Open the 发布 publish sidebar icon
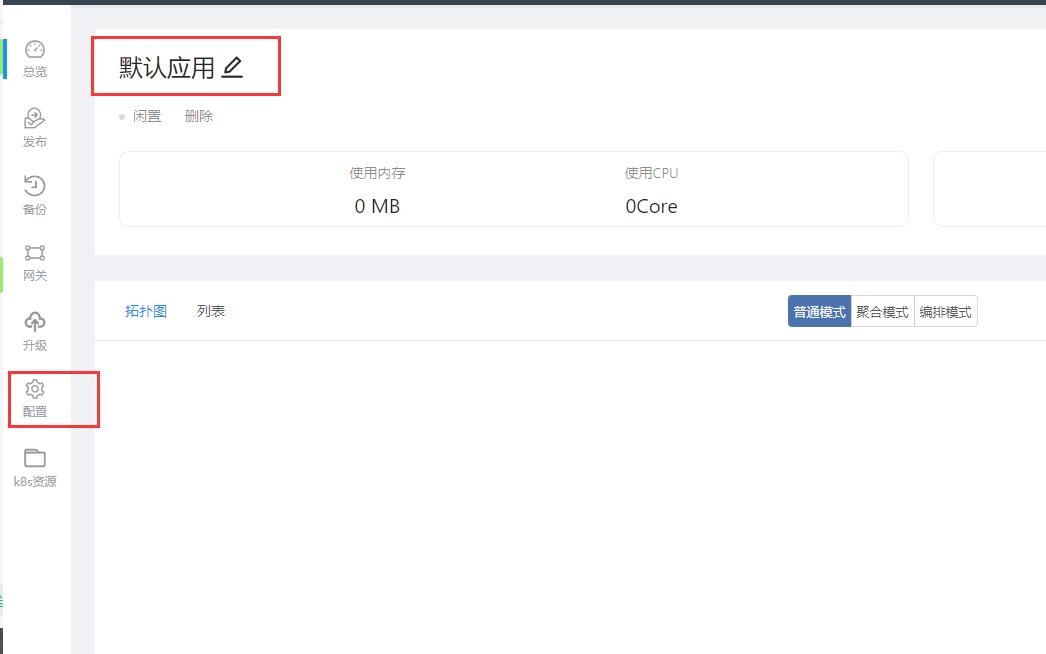Viewport: 1046px width, 654px height. click(35, 118)
